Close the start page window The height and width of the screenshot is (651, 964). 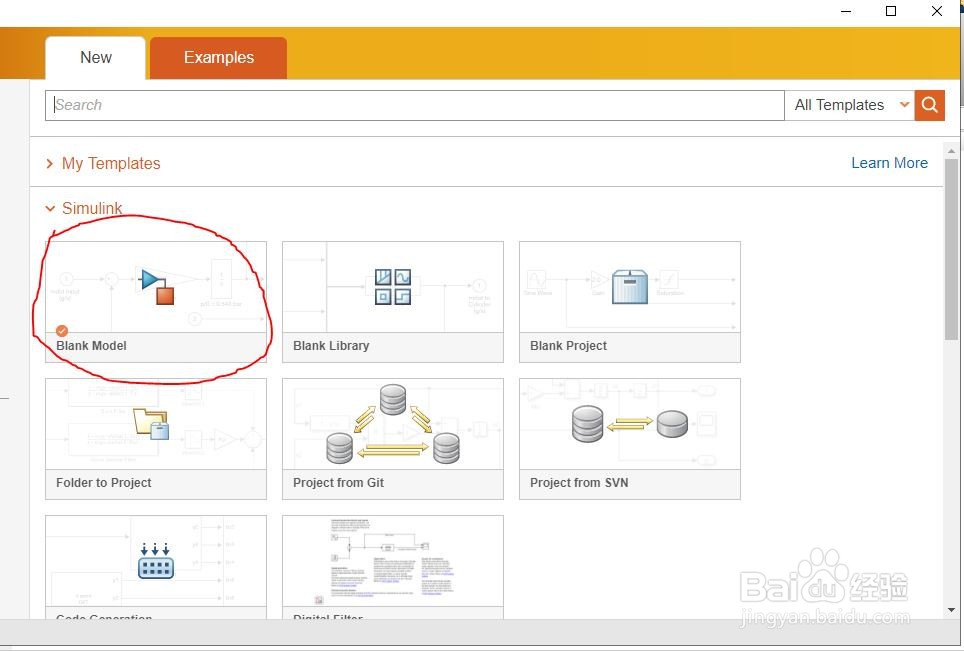(936, 11)
